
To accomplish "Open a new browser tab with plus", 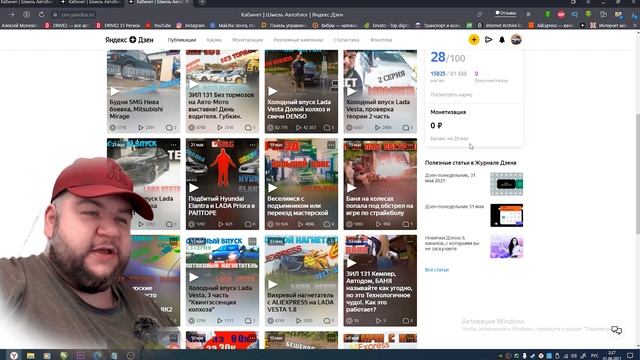I will [x=202, y=2].
